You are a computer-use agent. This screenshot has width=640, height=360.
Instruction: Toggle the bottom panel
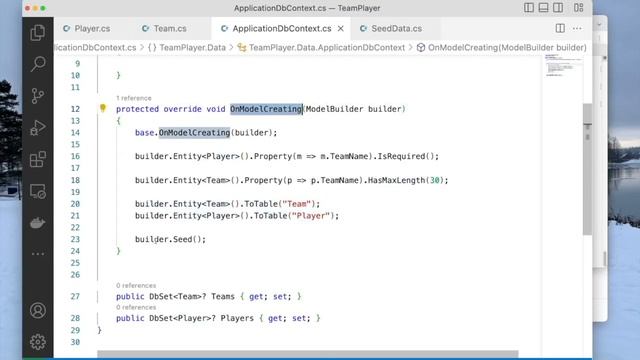543,8
